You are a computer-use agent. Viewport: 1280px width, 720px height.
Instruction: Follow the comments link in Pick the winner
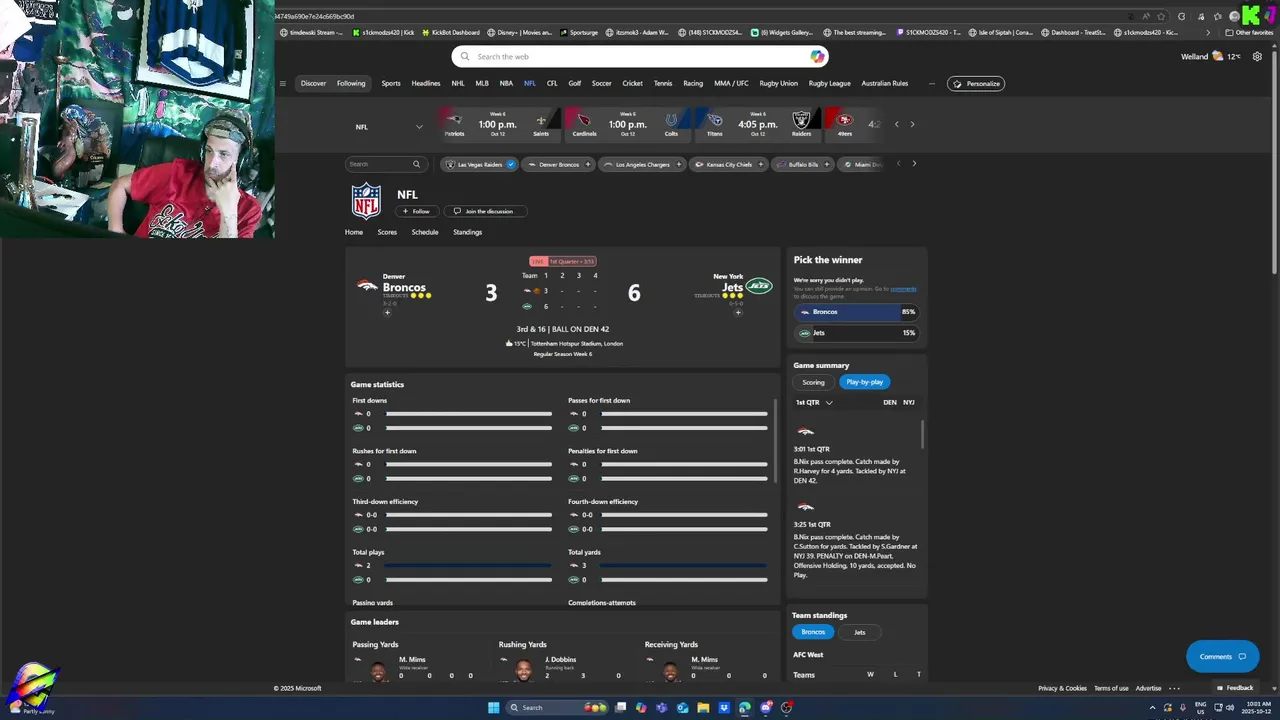tap(903, 289)
